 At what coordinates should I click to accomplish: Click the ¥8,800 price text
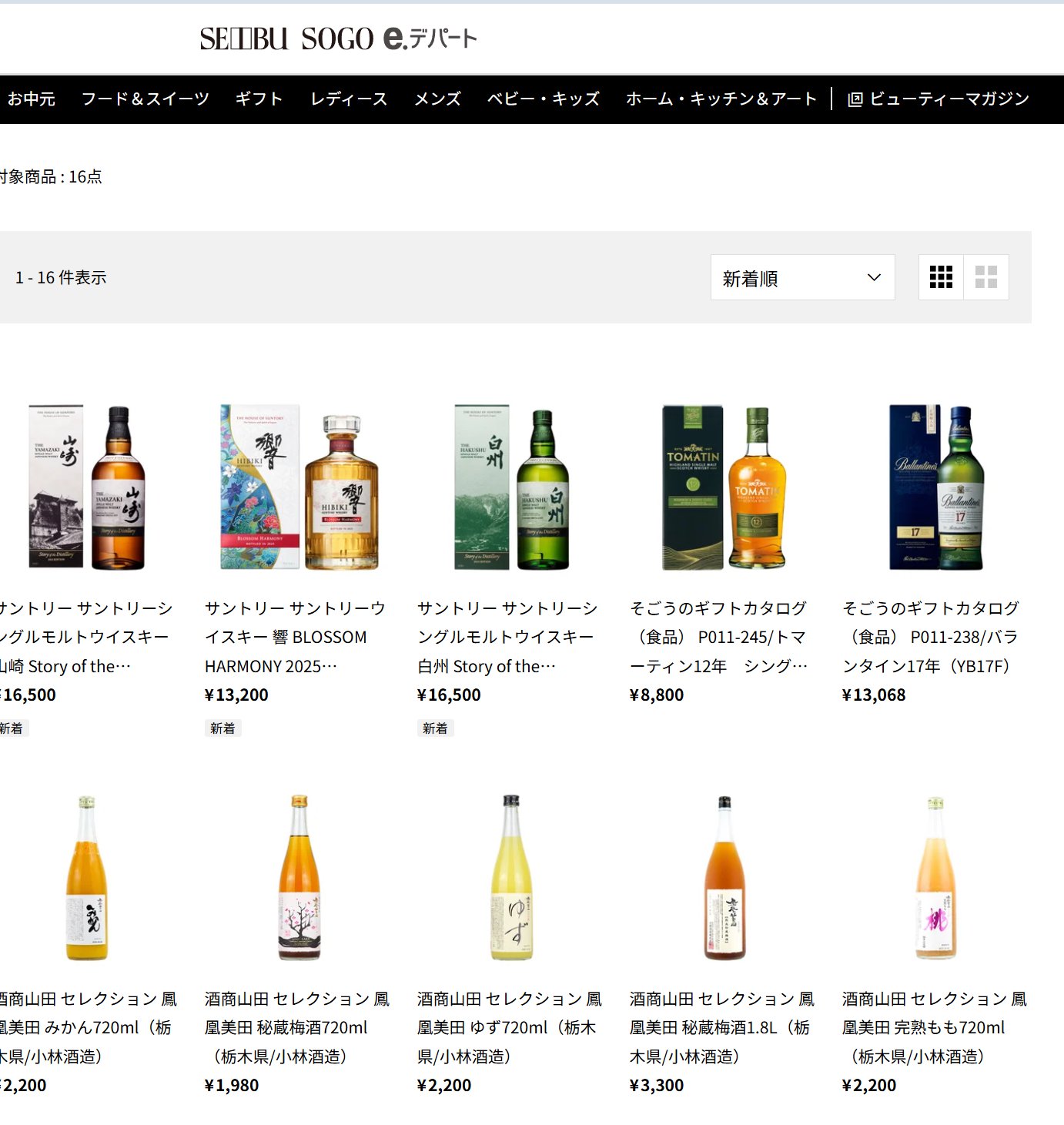657,695
